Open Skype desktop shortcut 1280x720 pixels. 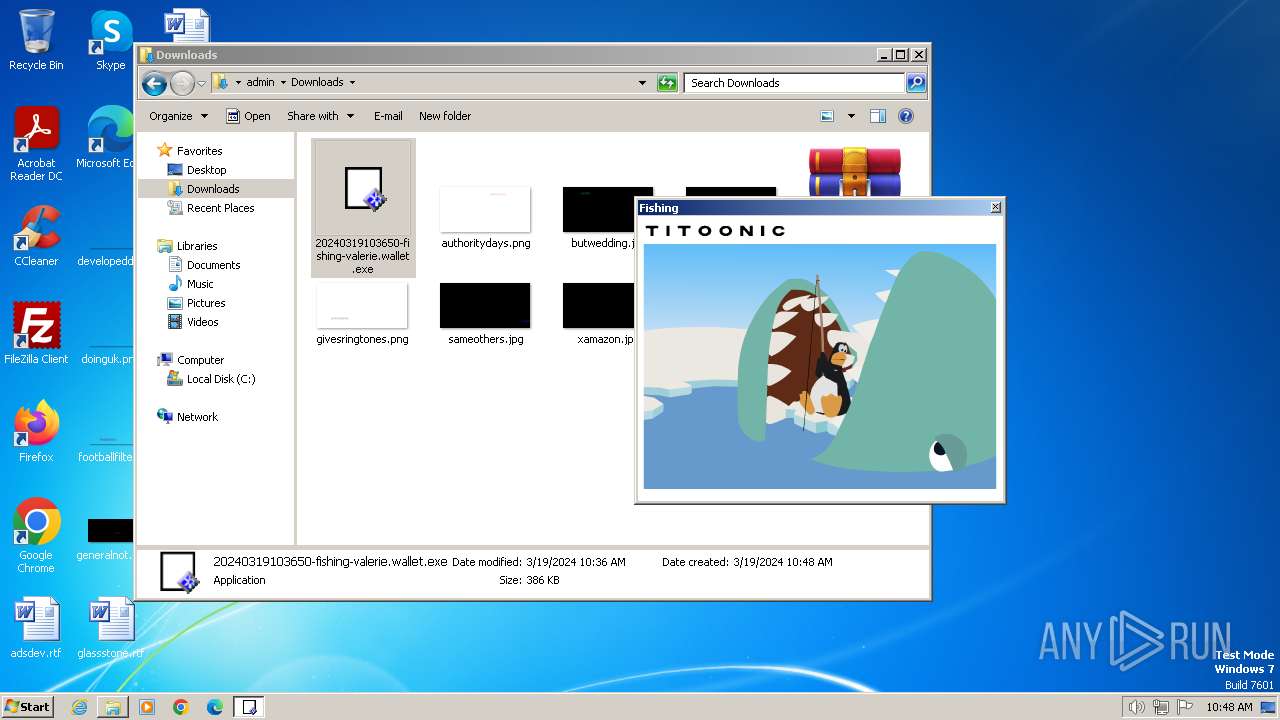click(x=110, y=40)
